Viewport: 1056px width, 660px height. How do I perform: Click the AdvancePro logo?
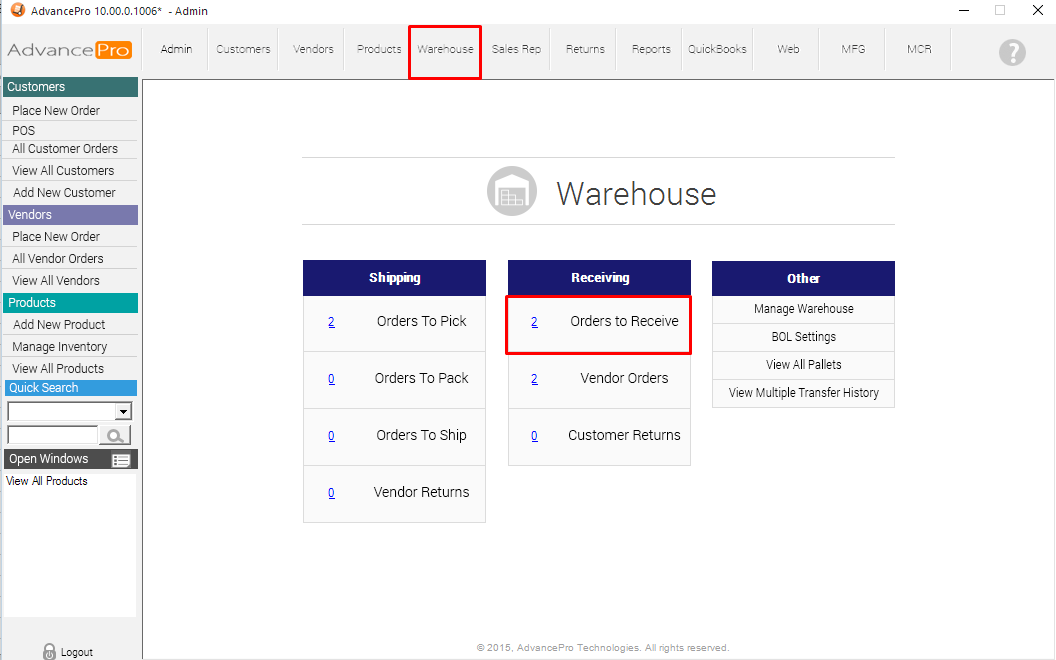(x=69, y=50)
